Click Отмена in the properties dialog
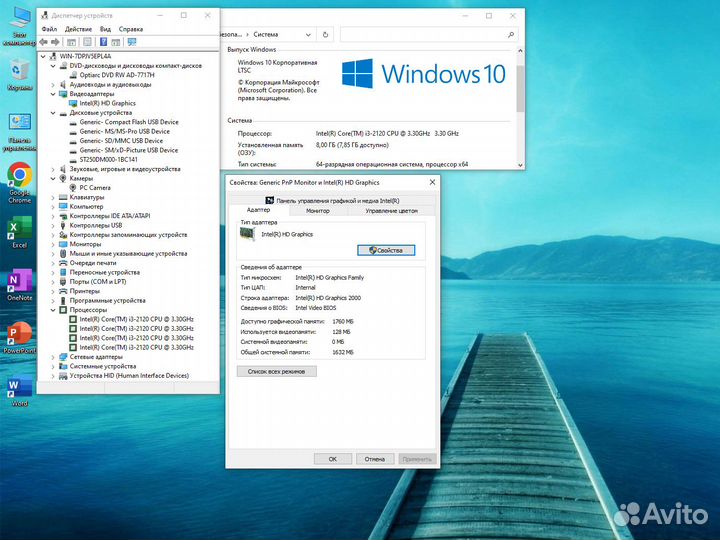Screen dimensions: 720x540 click(375, 459)
